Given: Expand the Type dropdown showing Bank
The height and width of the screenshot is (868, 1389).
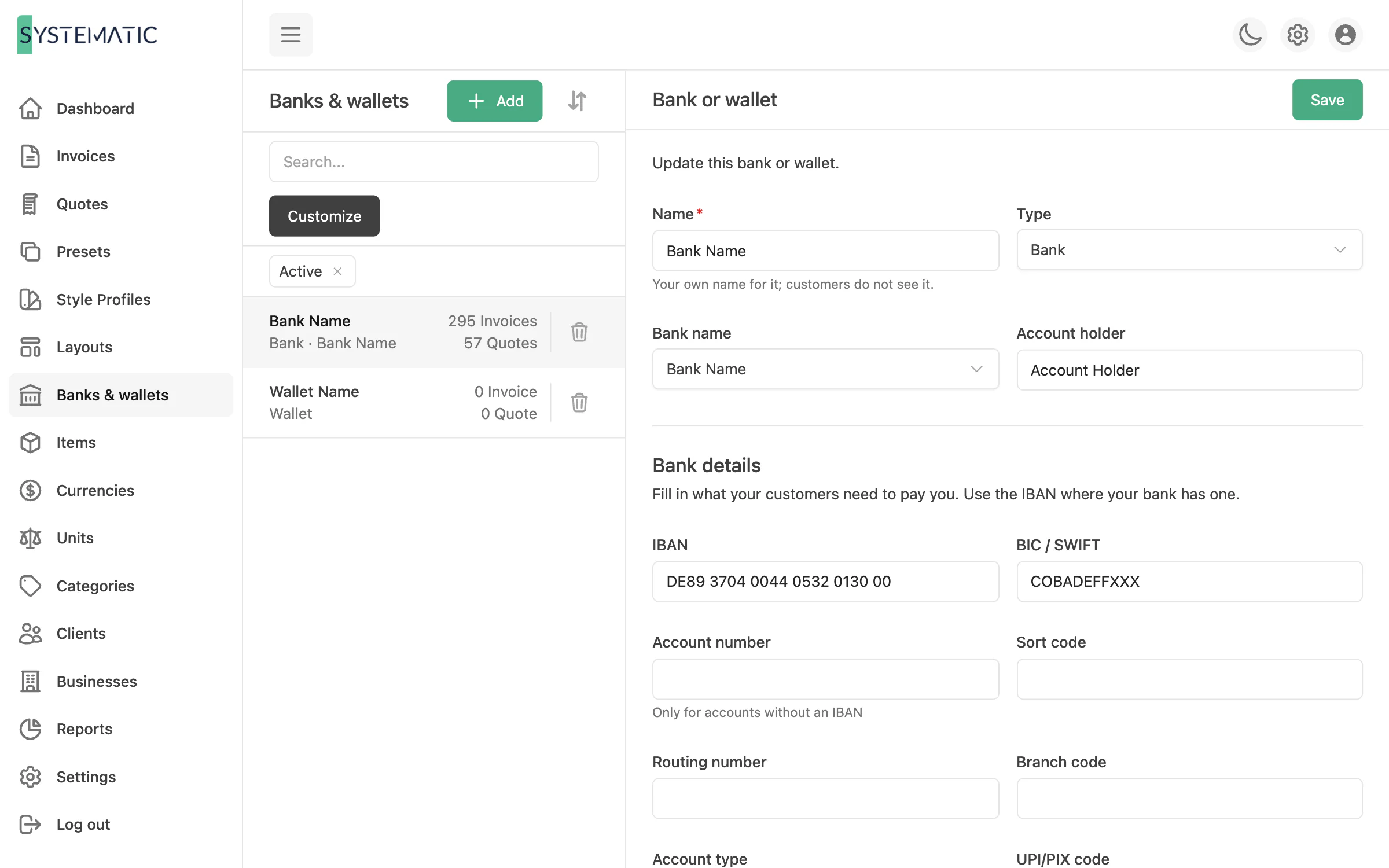Looking at the screenshot, I should (x=1189, y=250).
